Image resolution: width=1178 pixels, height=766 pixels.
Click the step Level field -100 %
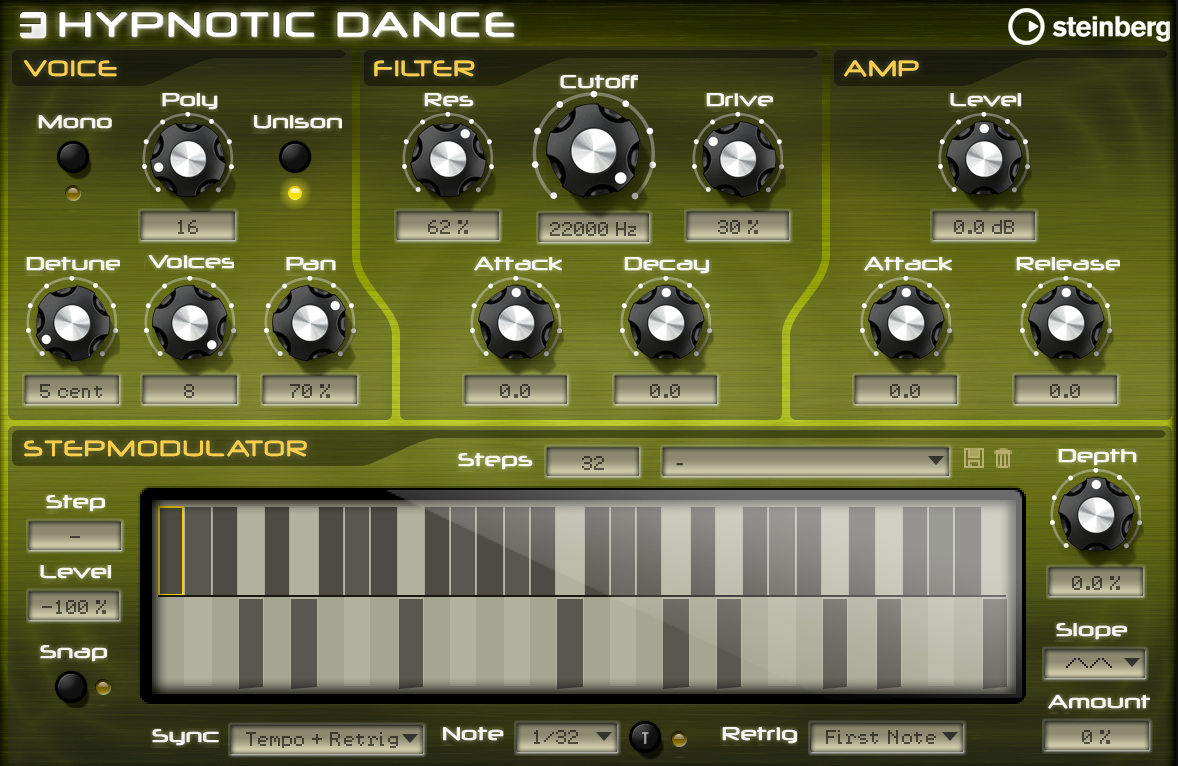[74, 606]
